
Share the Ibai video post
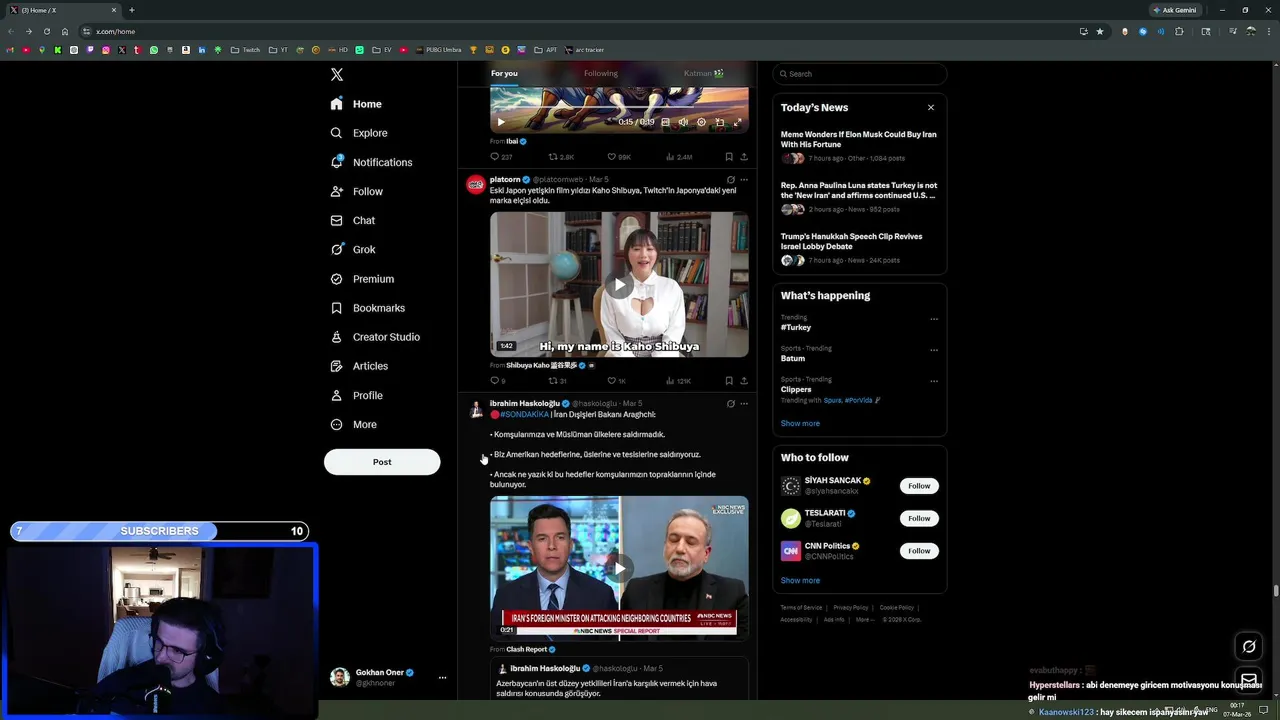tap(743, 157)
